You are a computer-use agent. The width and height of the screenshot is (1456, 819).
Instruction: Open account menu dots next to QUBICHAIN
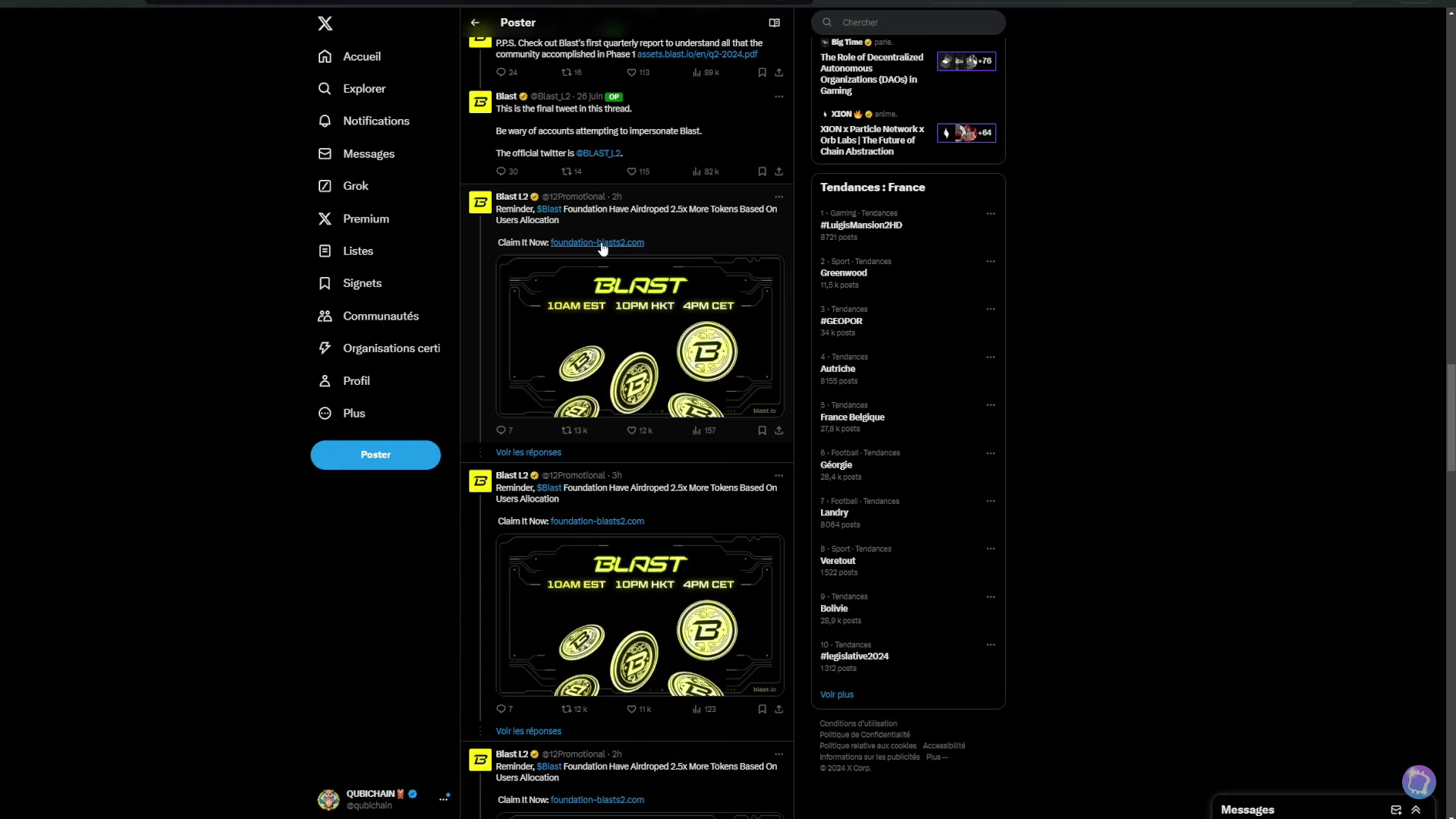443,799
